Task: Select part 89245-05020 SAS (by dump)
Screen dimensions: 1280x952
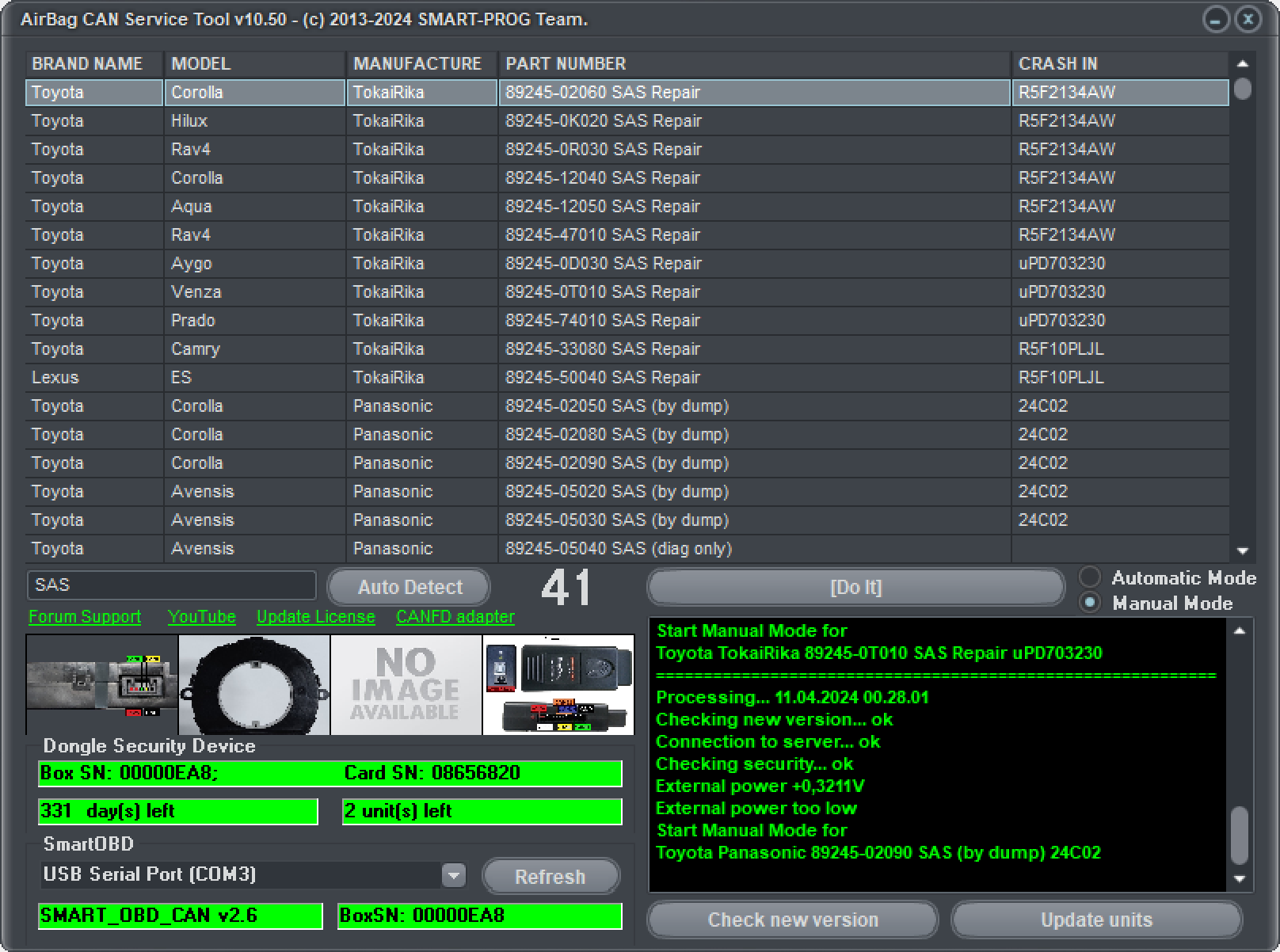Action: point(627,491)
